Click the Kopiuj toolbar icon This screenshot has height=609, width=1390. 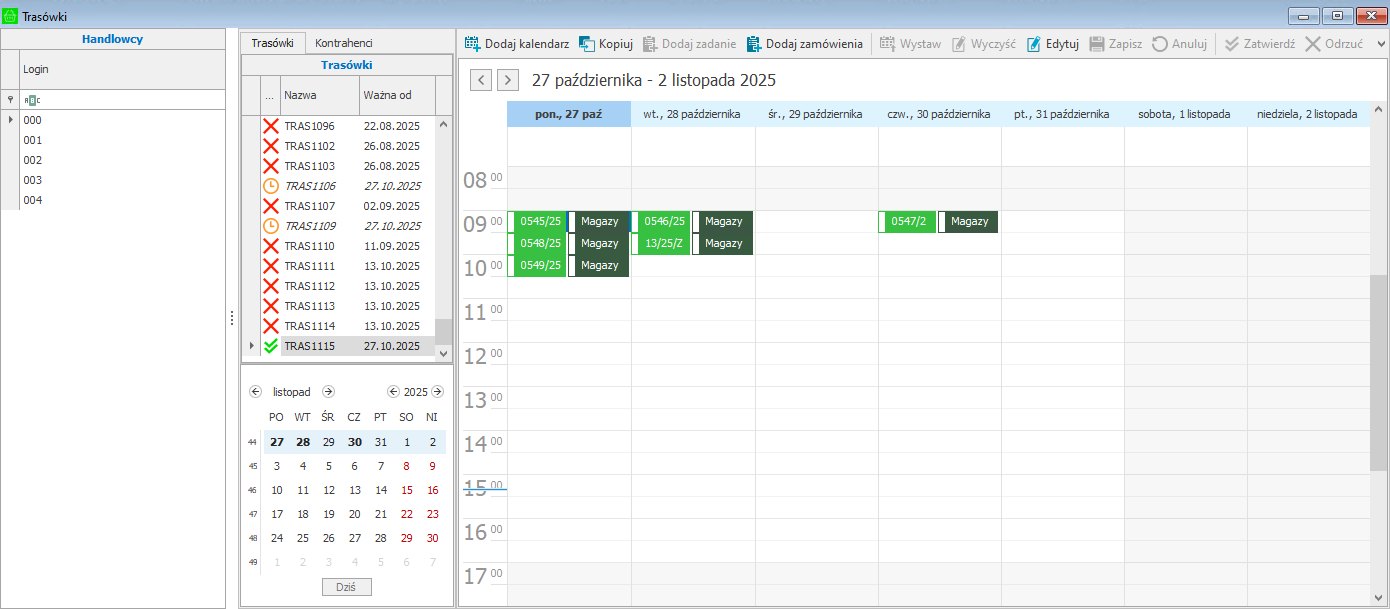click(x=587, y=44)
